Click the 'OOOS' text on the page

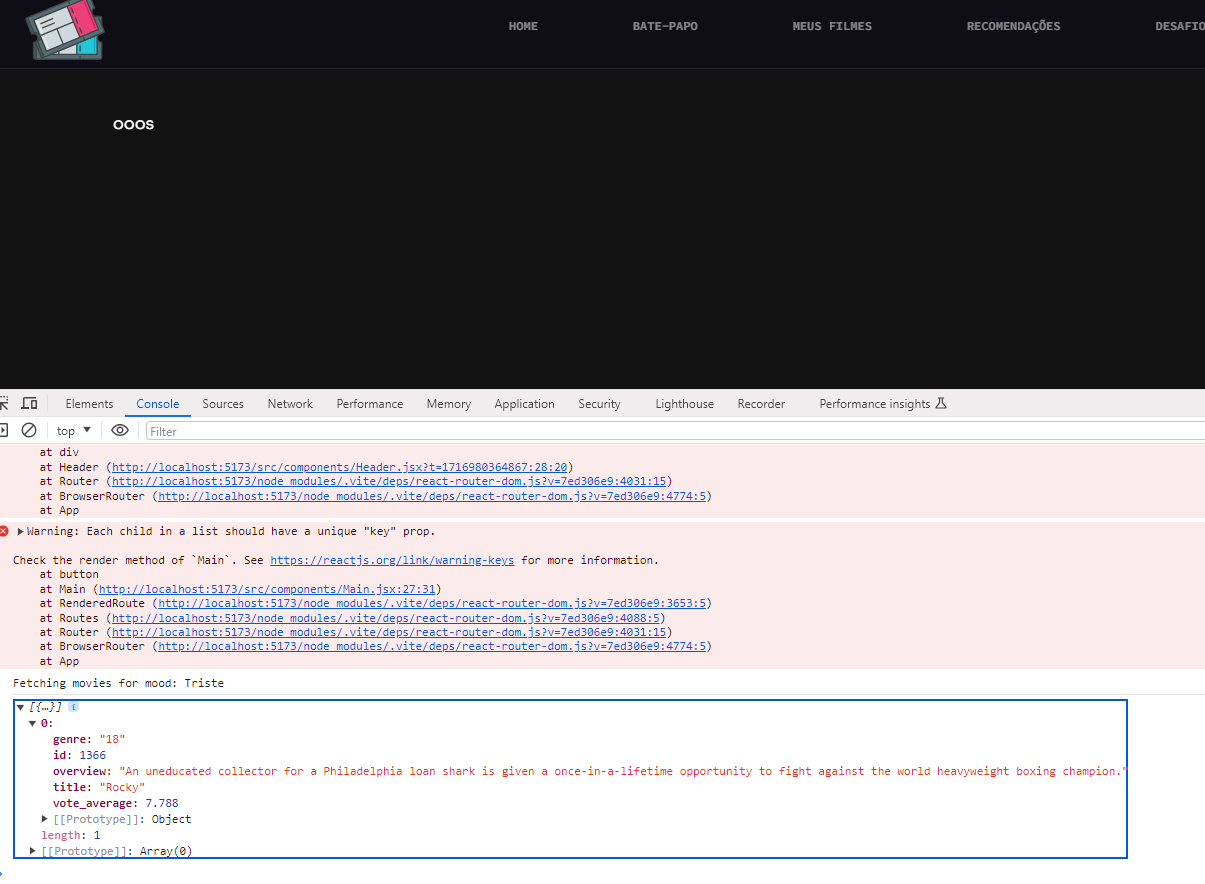134,125
